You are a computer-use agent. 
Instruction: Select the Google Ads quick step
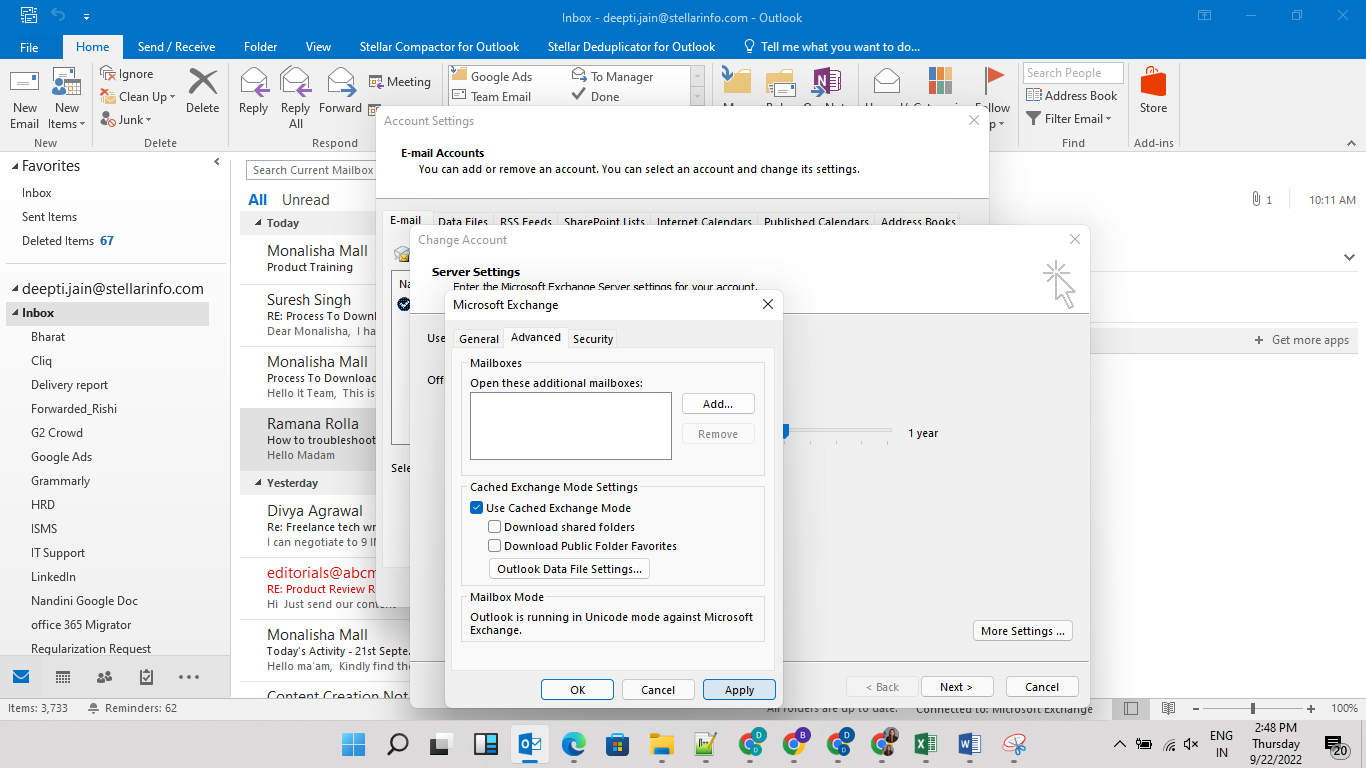492,76
